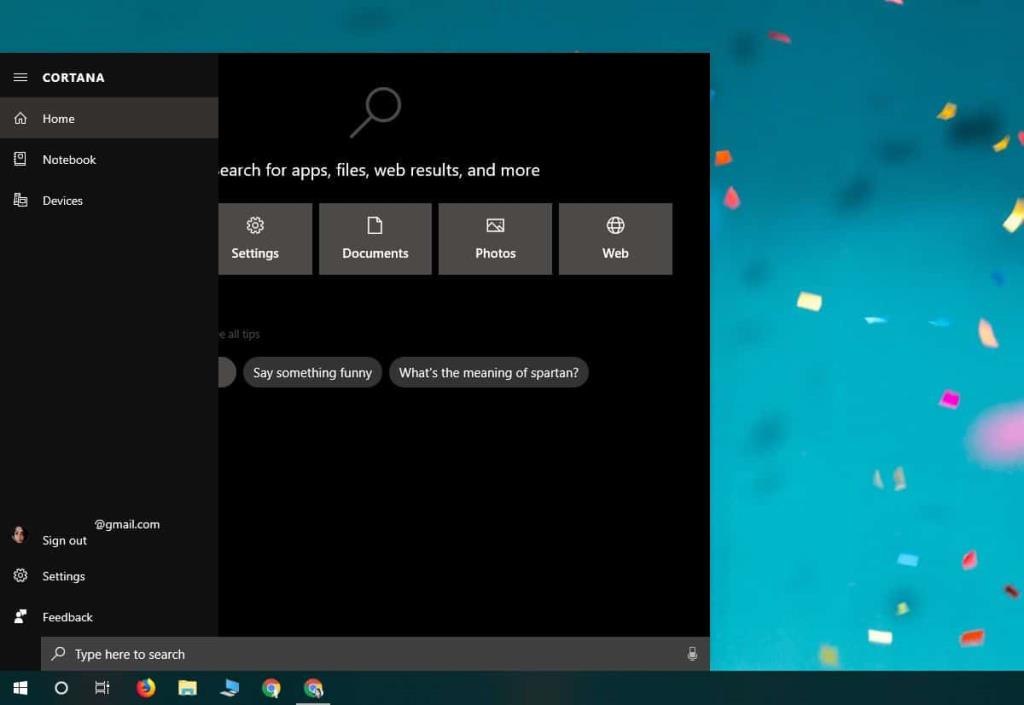Click the microphone icon in the search bar
Screen dimensions: 1024x705
tap(693, 654)
